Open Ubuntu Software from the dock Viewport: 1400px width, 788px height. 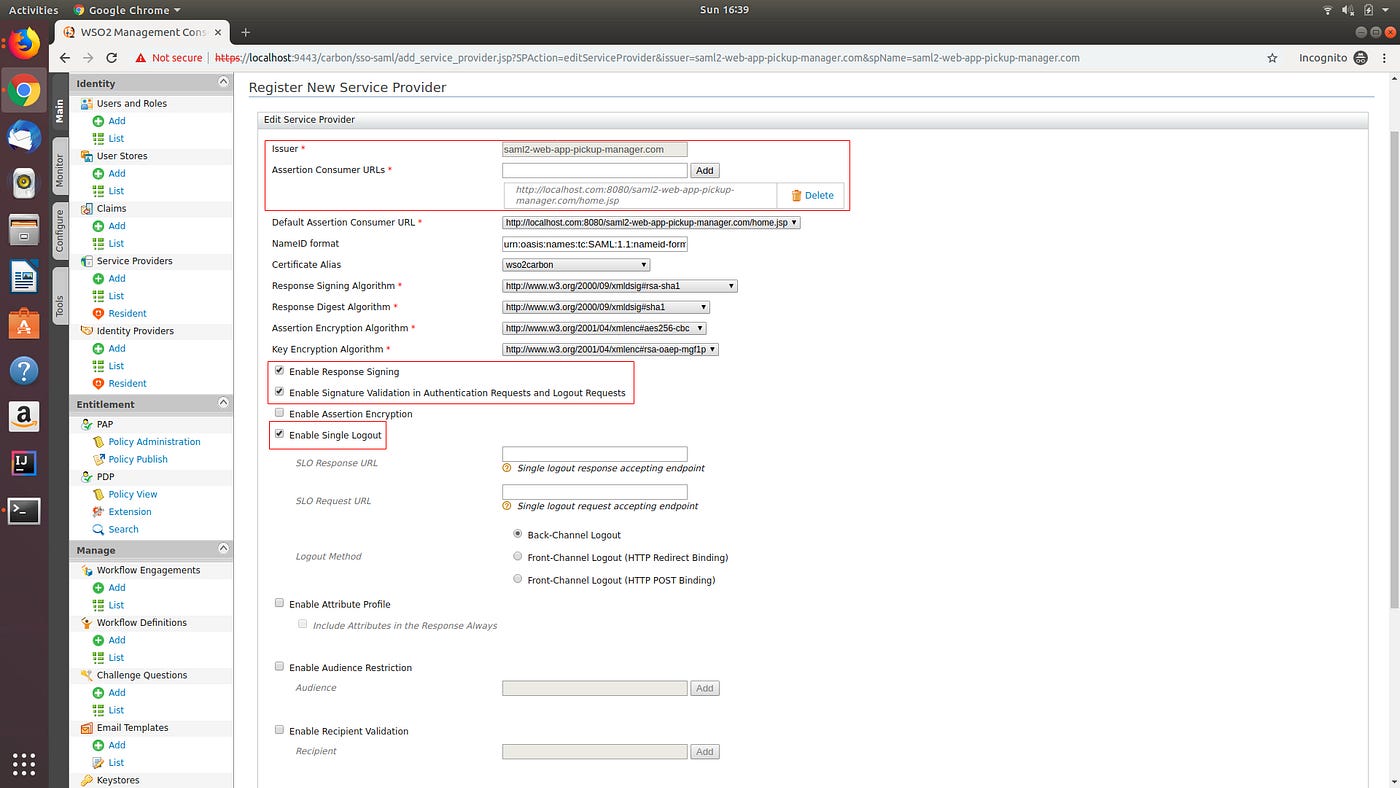click(24, 323)
